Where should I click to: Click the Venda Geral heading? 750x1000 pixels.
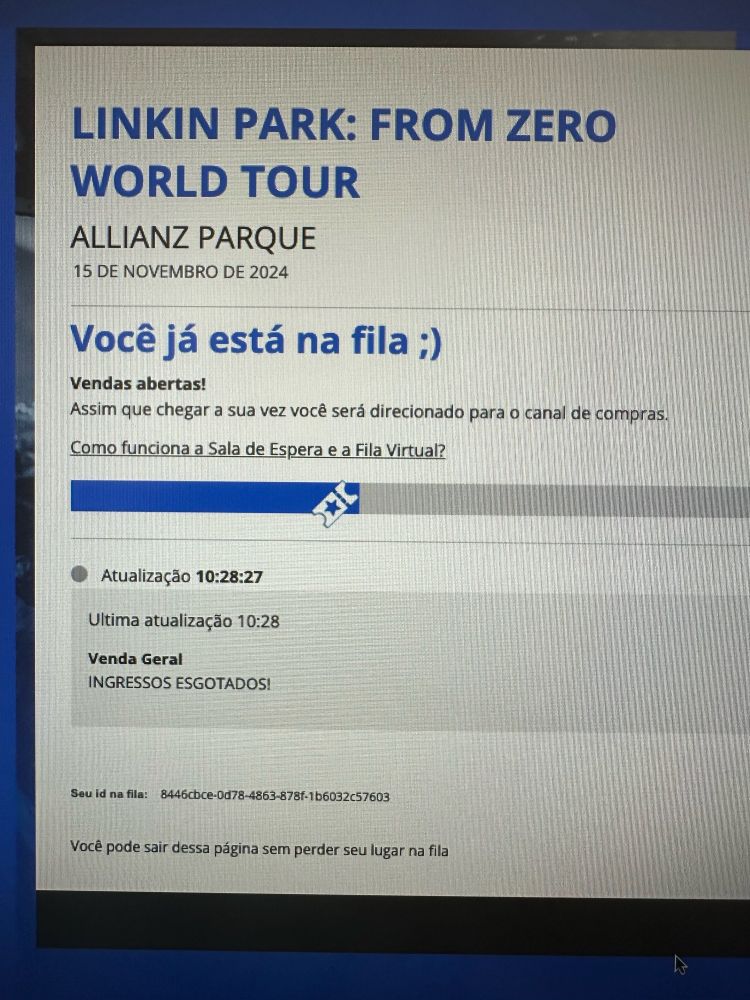(135, 659)
